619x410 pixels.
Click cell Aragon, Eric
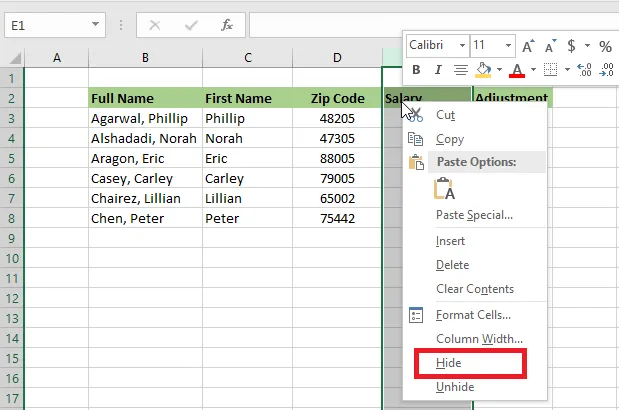point(146,159)
